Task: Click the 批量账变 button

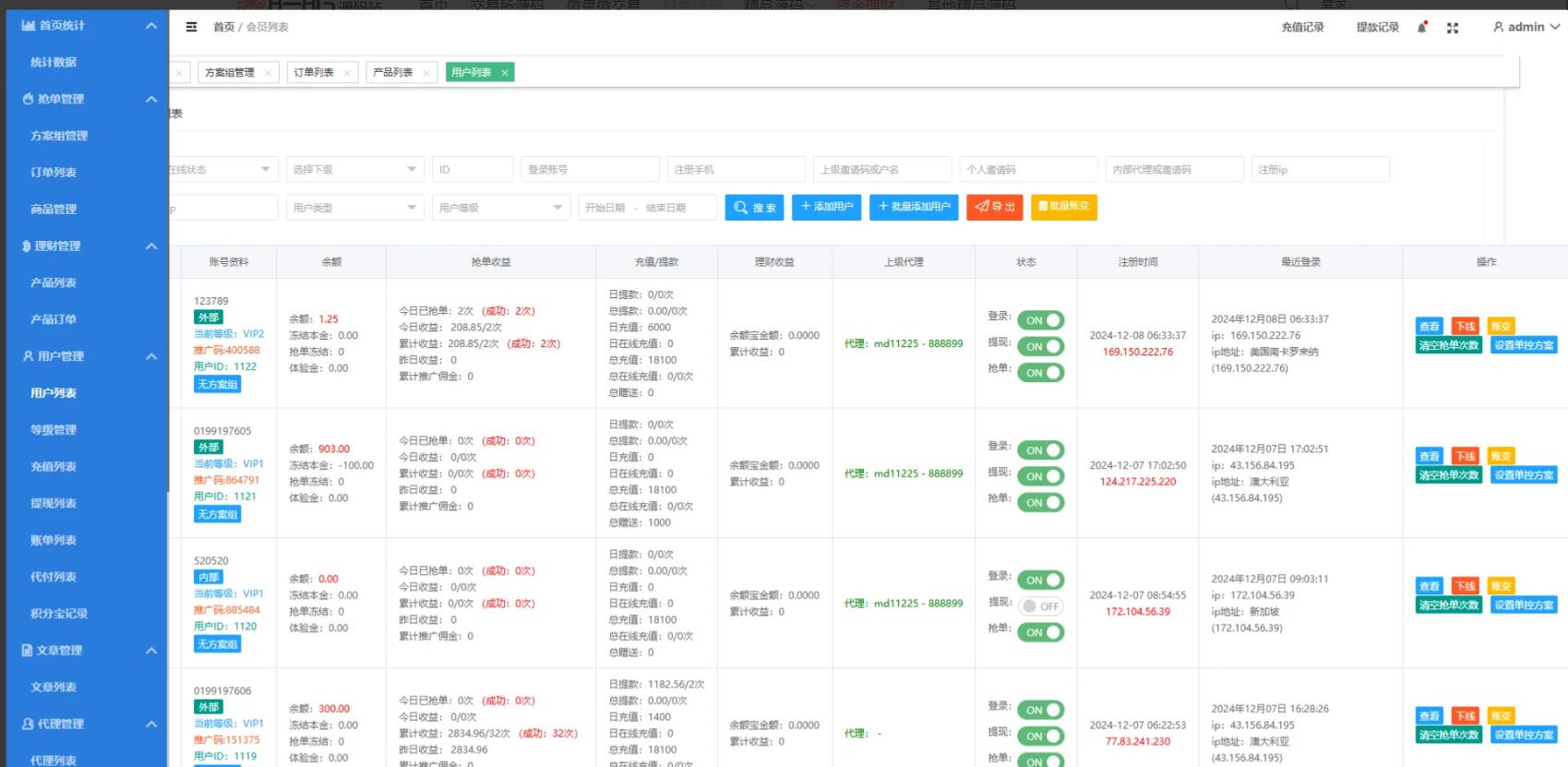Action: [x=1063, y=207]
